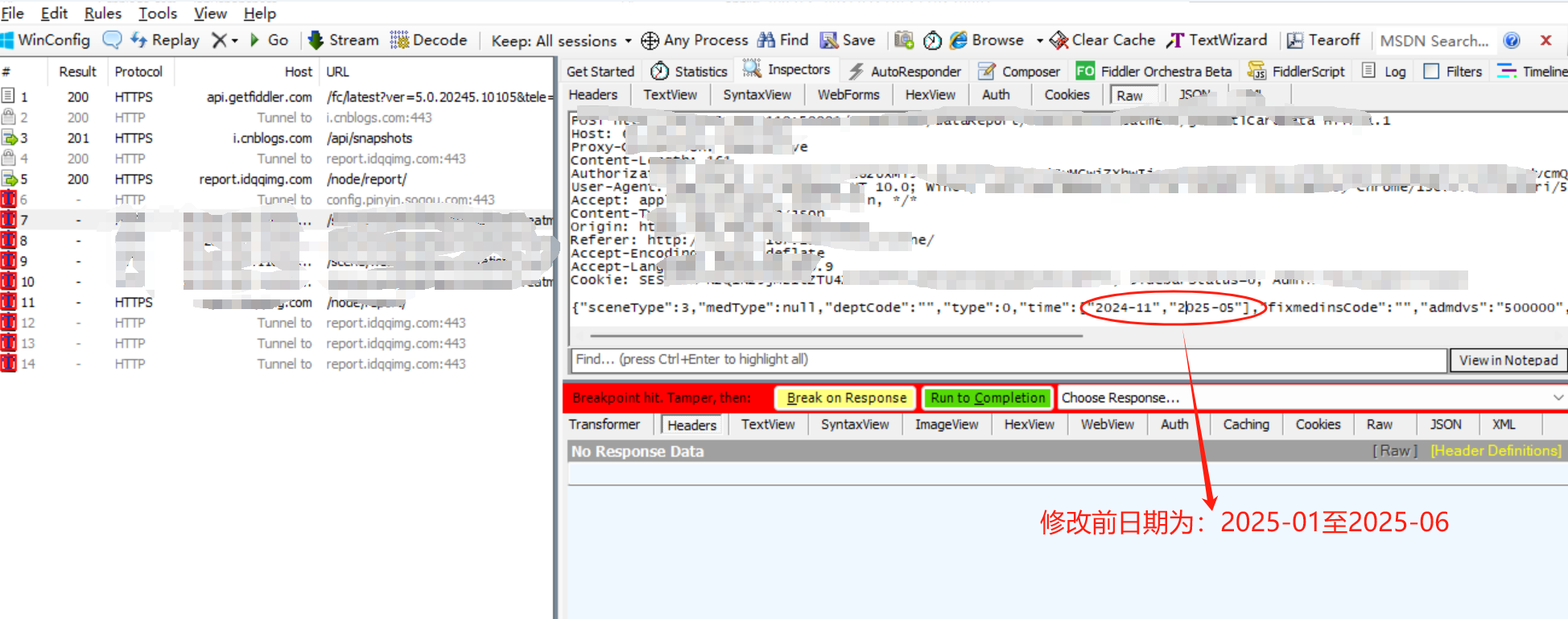The width and height of the screenshot is (1568, 619).
Task: Click the MSDN Search field
Action: 1435,40
